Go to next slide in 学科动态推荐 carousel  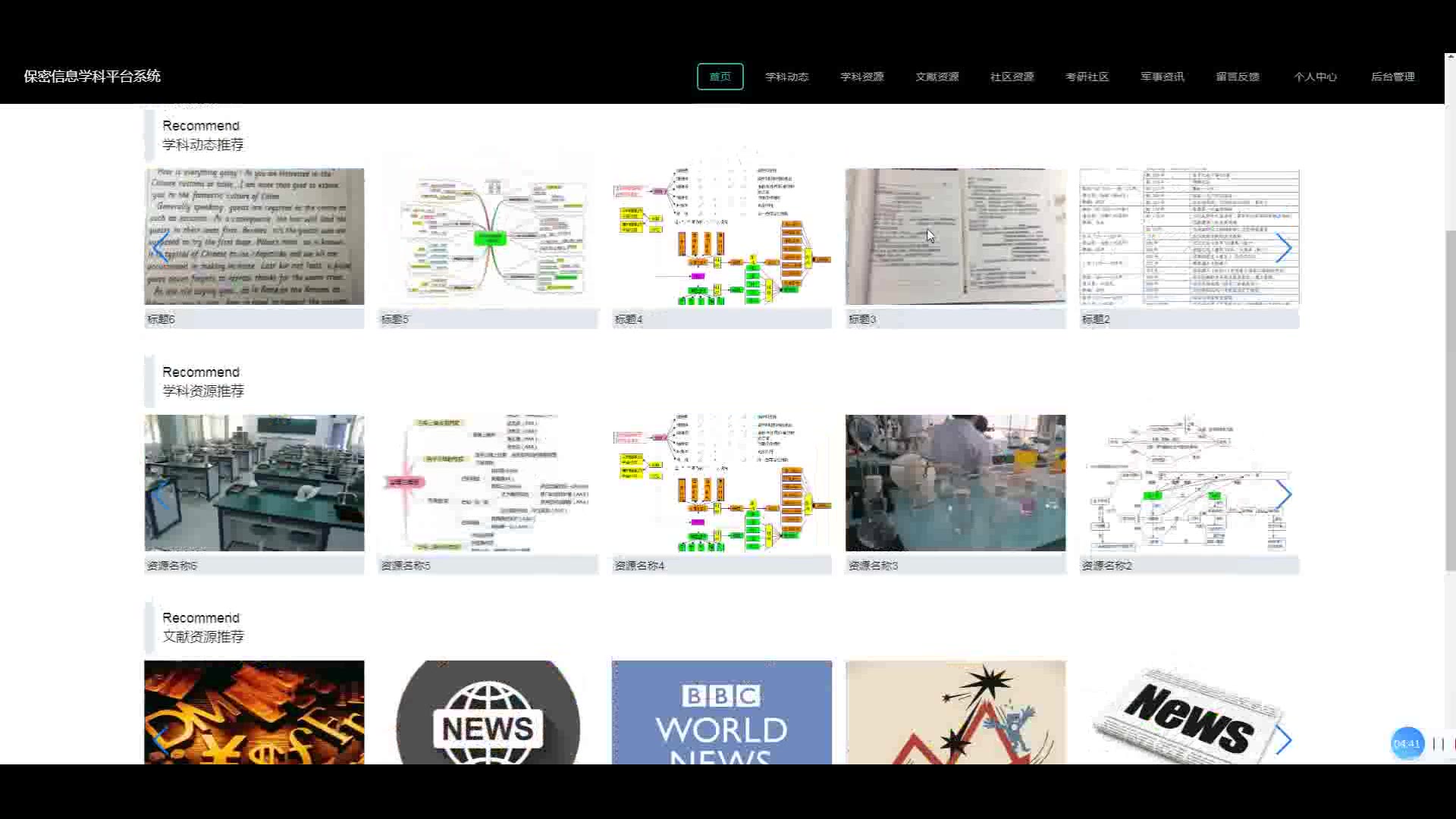[x=1283, y=248]
